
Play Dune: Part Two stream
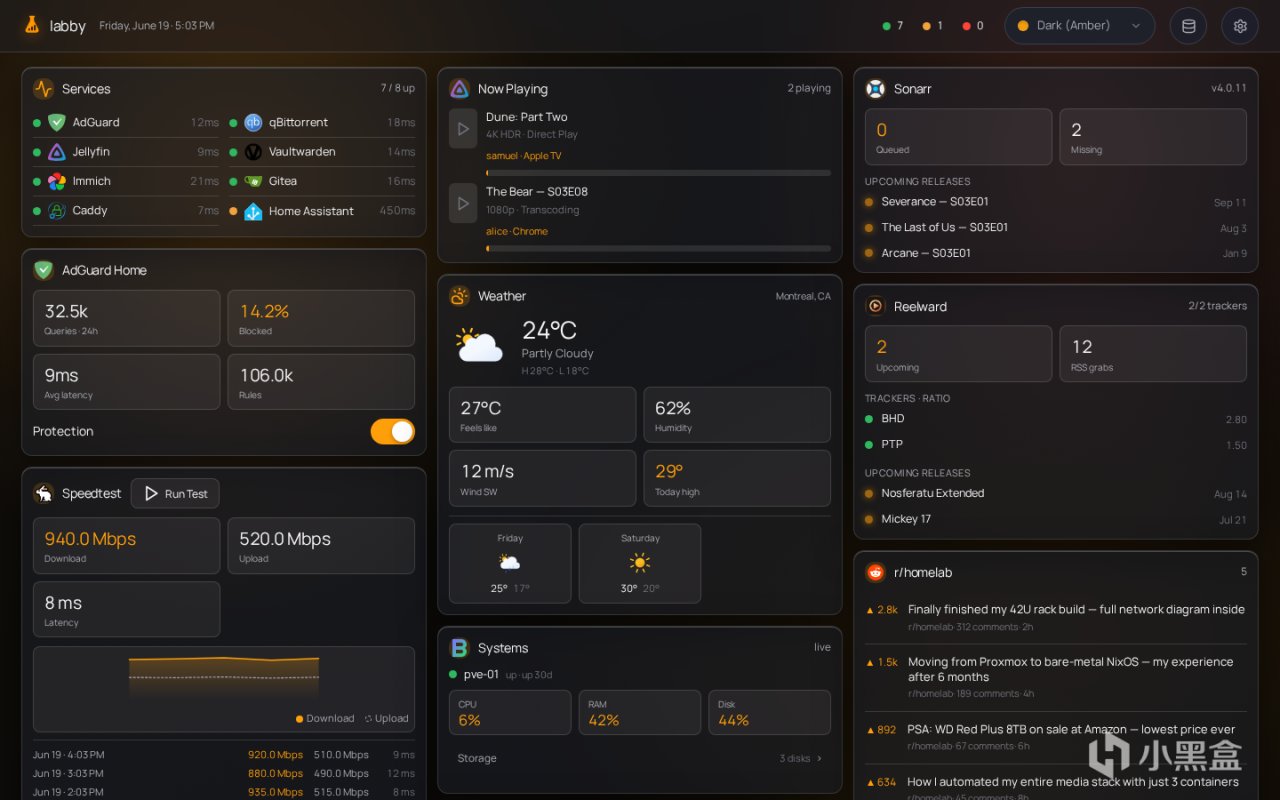462,129
